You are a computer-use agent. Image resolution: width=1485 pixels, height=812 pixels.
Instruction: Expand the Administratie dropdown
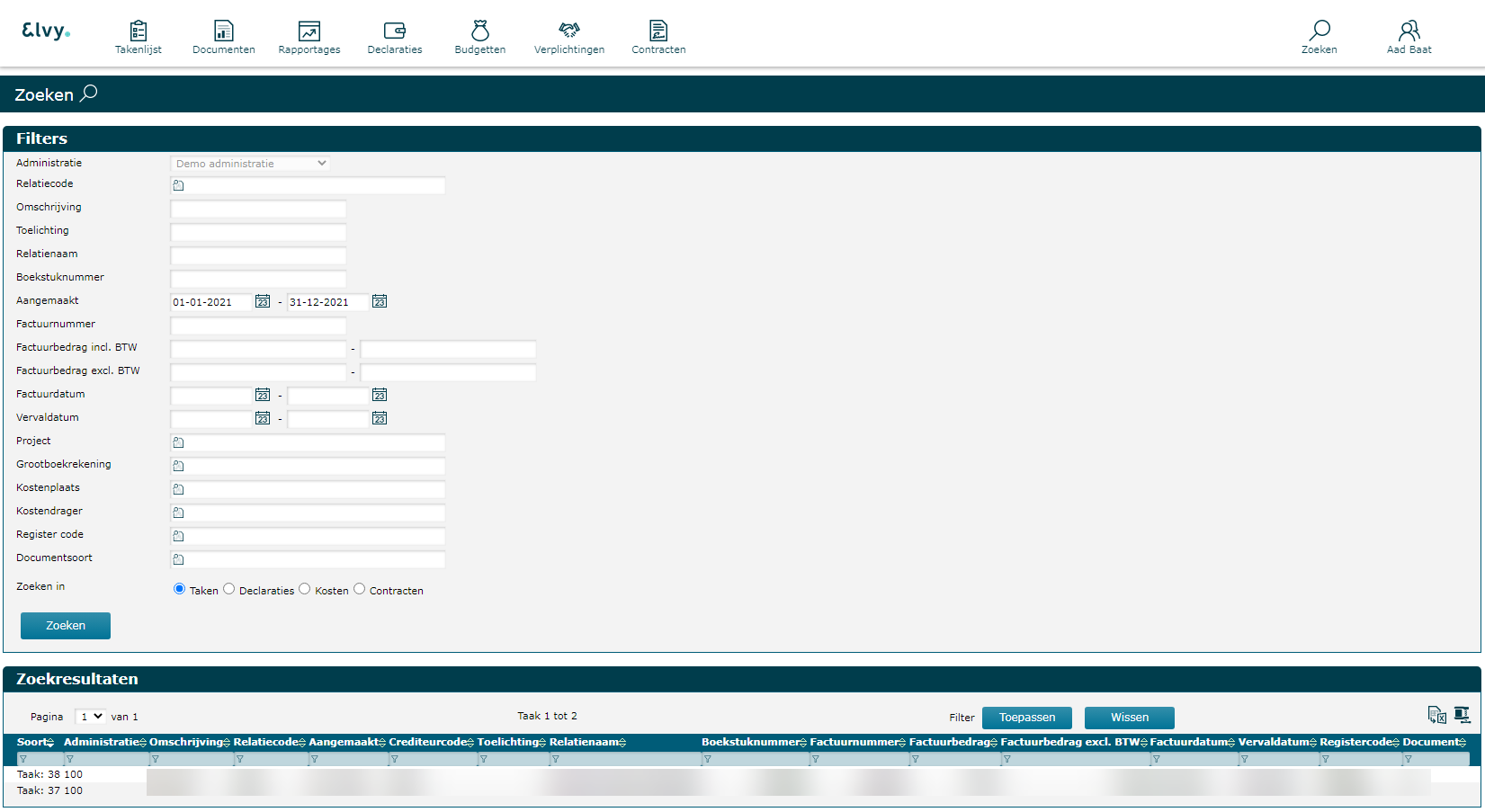coord(250,164)
